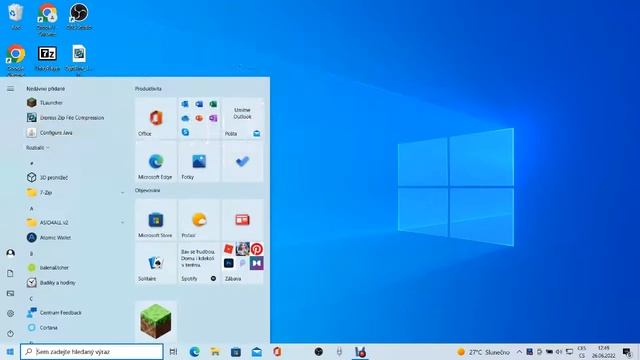Open the Spotify tile

coord(199,263)
